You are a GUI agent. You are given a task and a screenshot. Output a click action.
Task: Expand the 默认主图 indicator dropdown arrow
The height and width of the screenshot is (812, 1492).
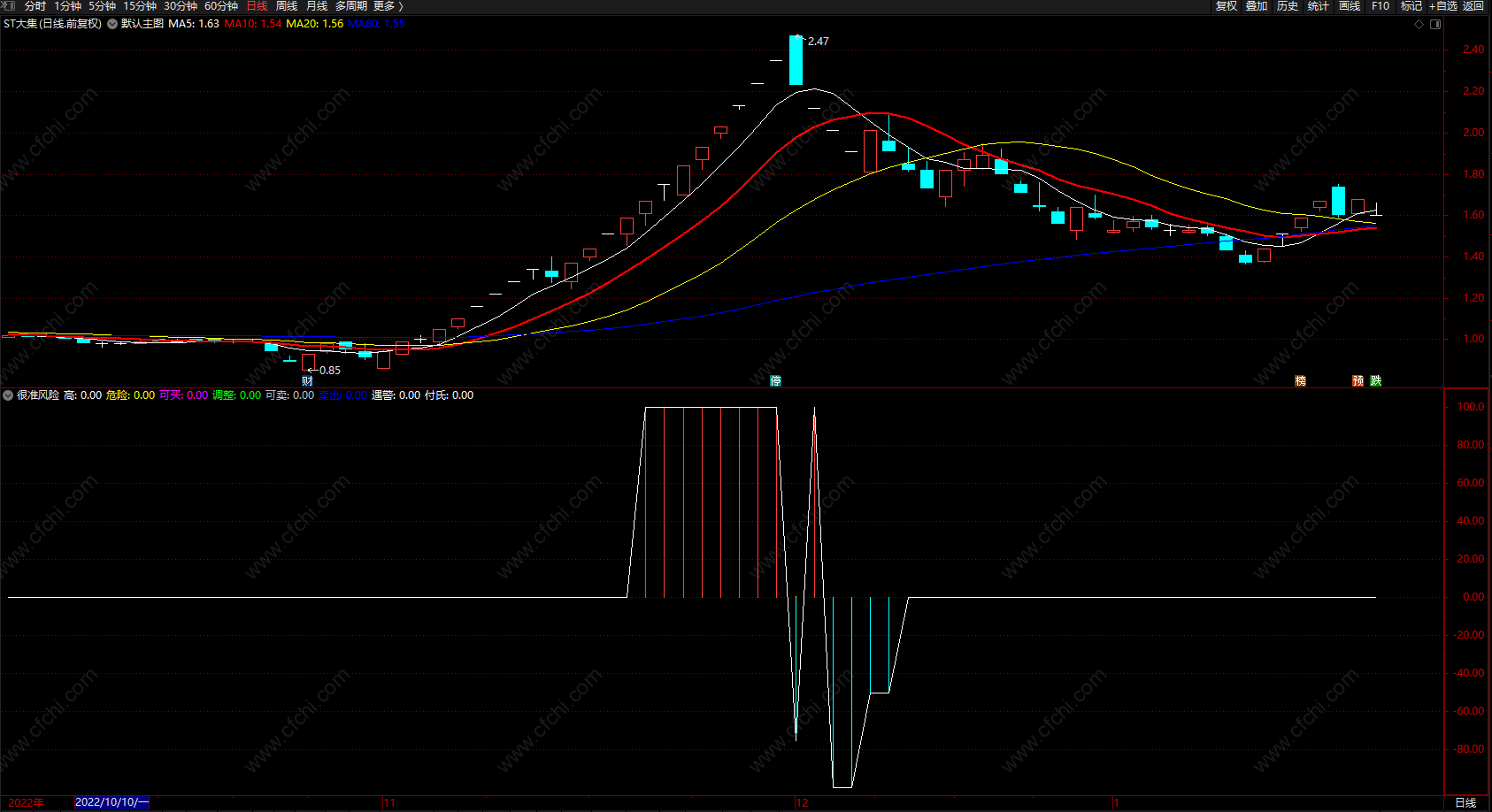tap(112, 24)
